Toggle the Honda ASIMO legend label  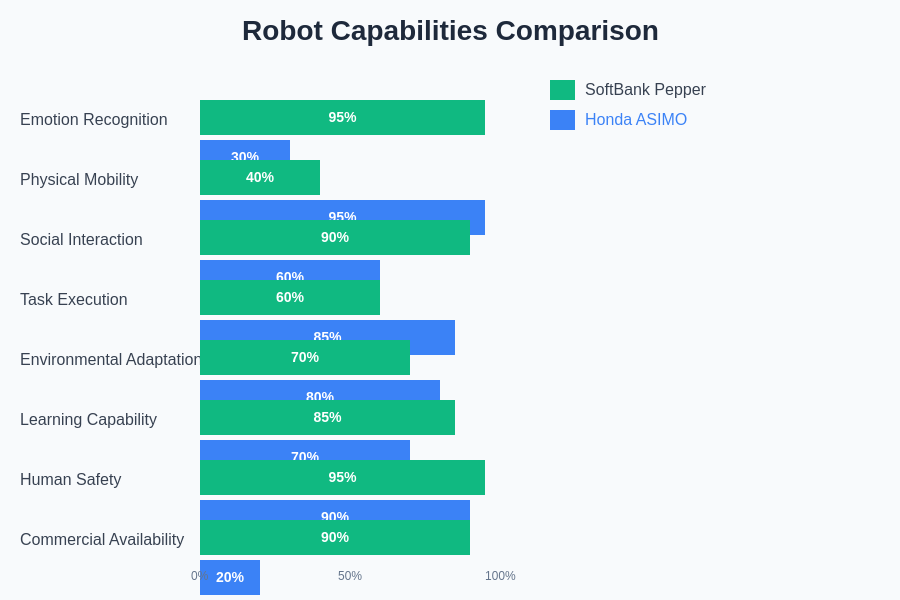point(636,120)
